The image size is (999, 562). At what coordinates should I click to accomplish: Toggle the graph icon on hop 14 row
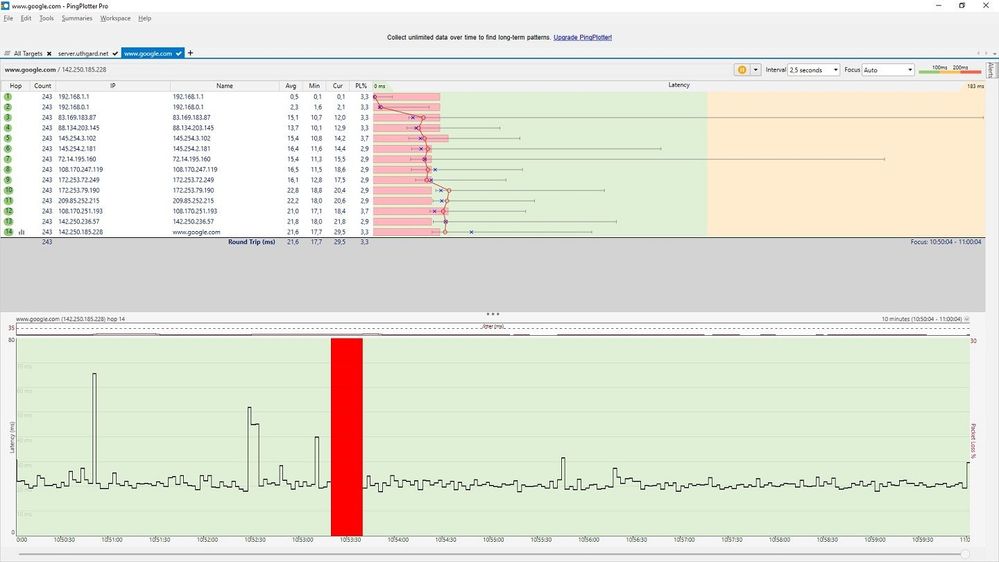tap(22, 233)
